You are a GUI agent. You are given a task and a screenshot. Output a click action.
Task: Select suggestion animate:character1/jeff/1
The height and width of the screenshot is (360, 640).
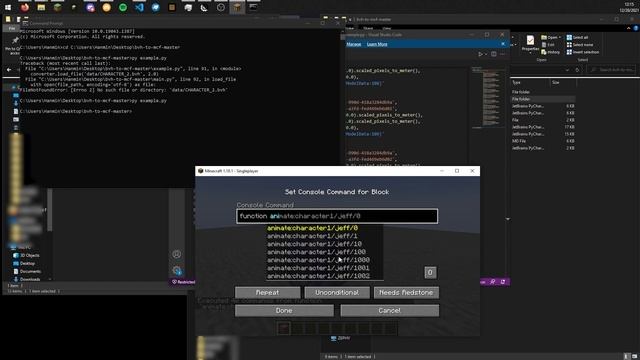click(312, 236)
